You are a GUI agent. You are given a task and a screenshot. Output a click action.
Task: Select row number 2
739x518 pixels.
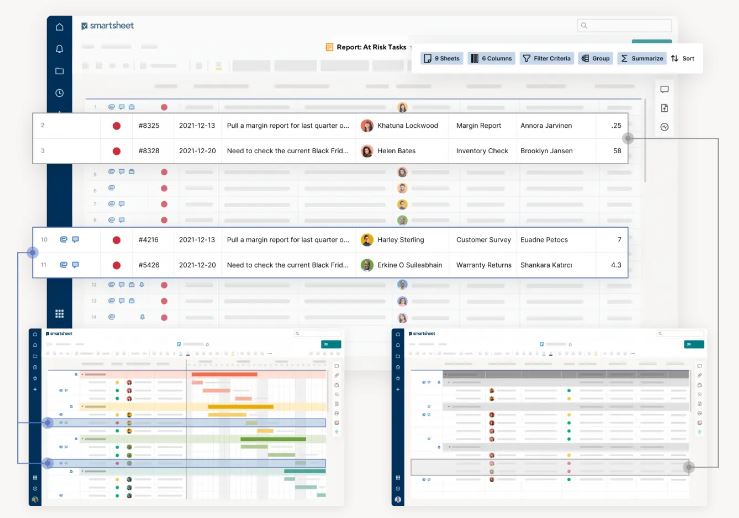click(x=42, y=125)
